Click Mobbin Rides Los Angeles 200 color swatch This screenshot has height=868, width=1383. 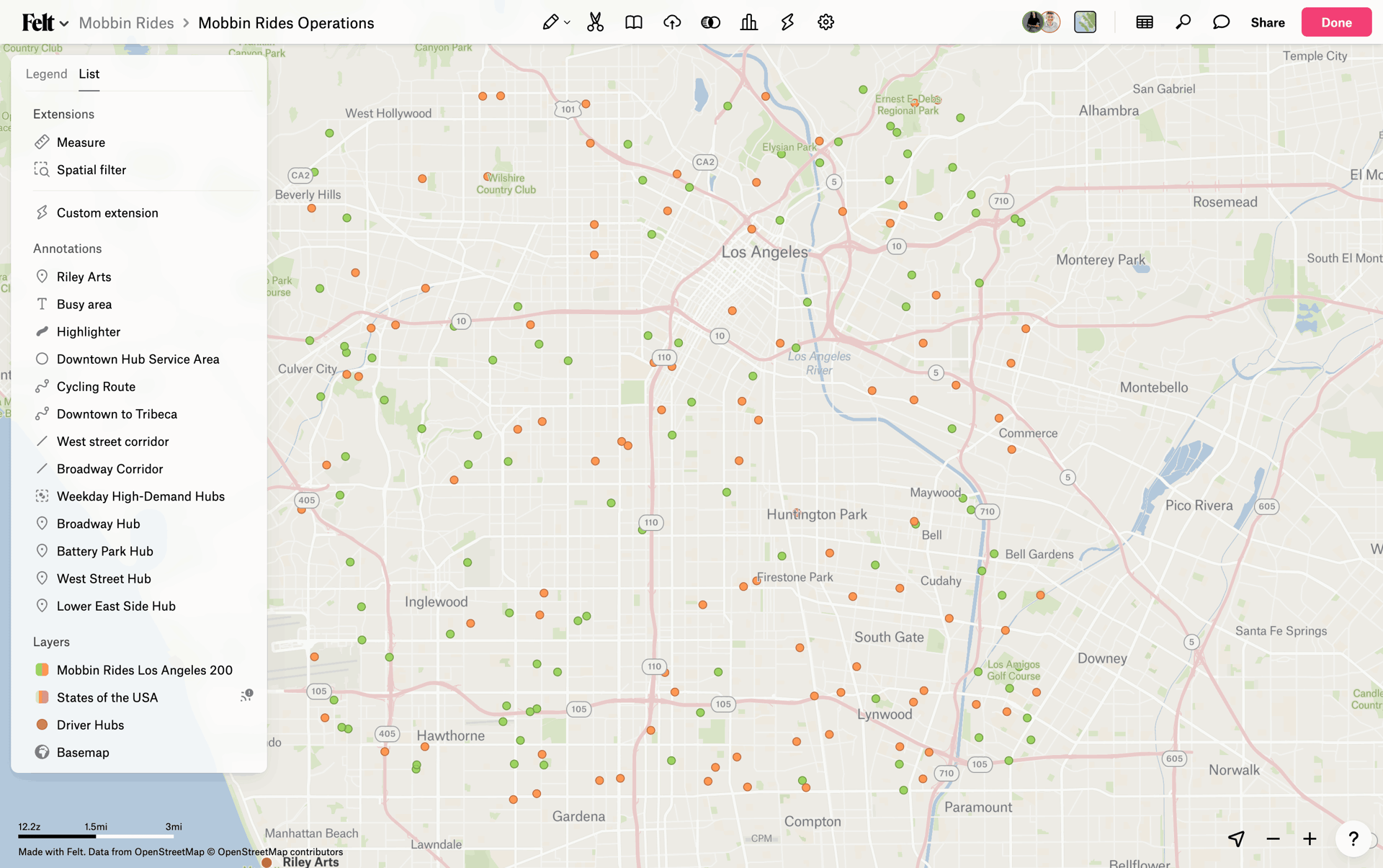click(x=42, y=670)
